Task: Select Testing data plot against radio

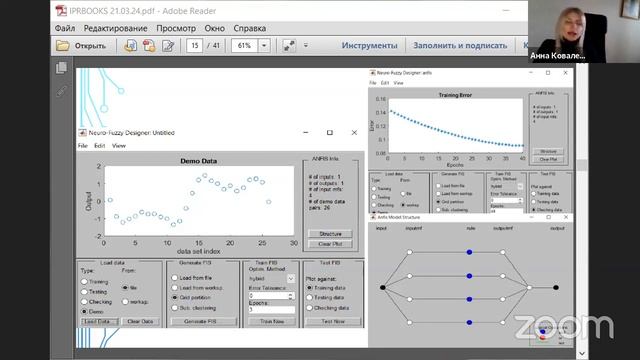Action: (x=309, y=298)
